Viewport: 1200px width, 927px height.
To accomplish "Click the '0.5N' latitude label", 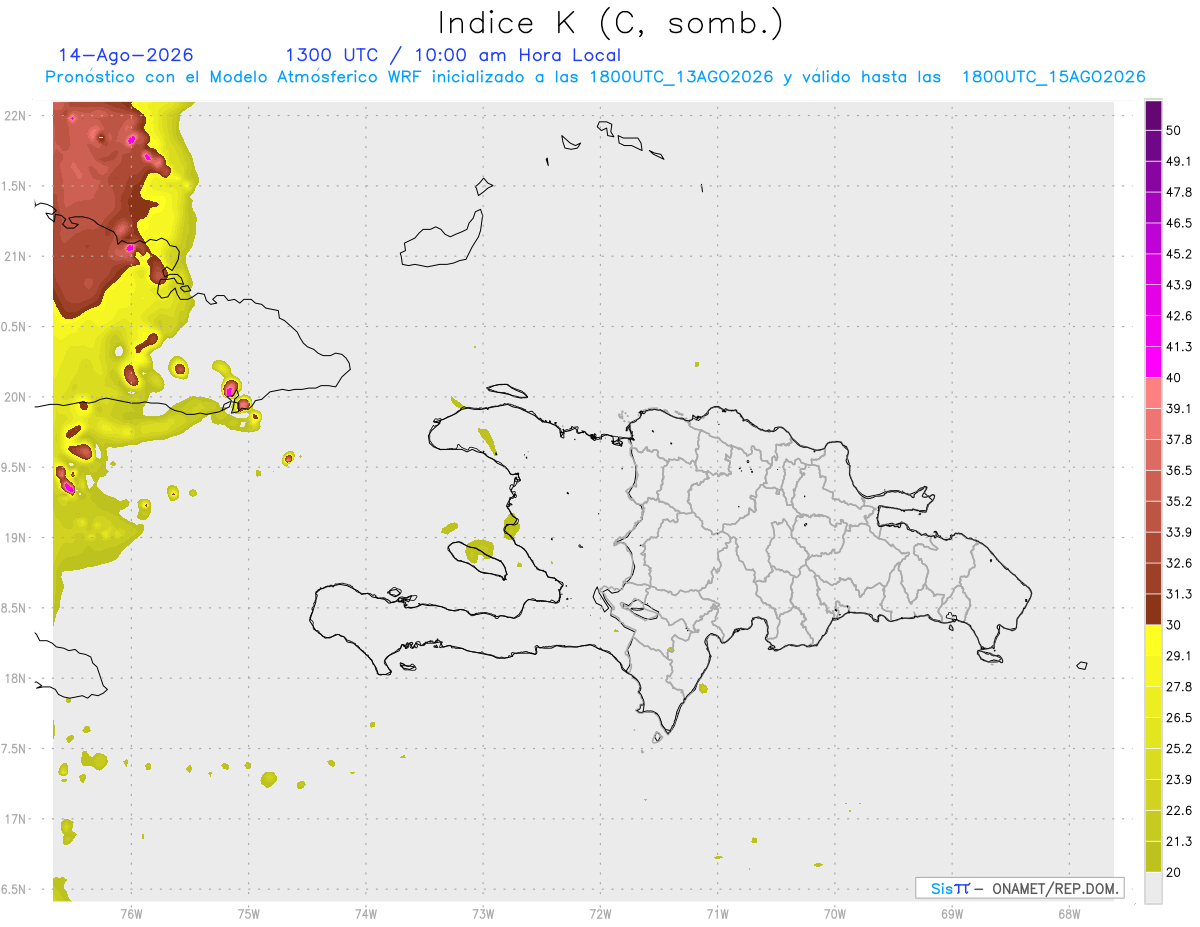I will point(15,327).
